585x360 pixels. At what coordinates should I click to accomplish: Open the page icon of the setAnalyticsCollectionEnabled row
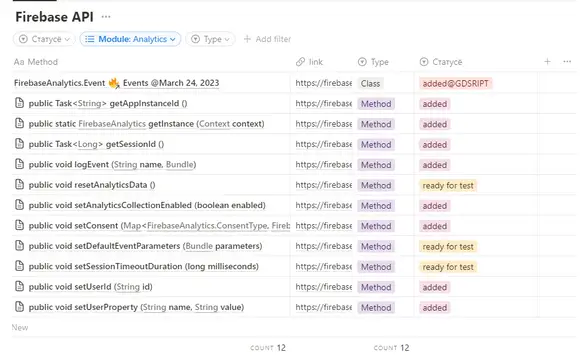19,205
